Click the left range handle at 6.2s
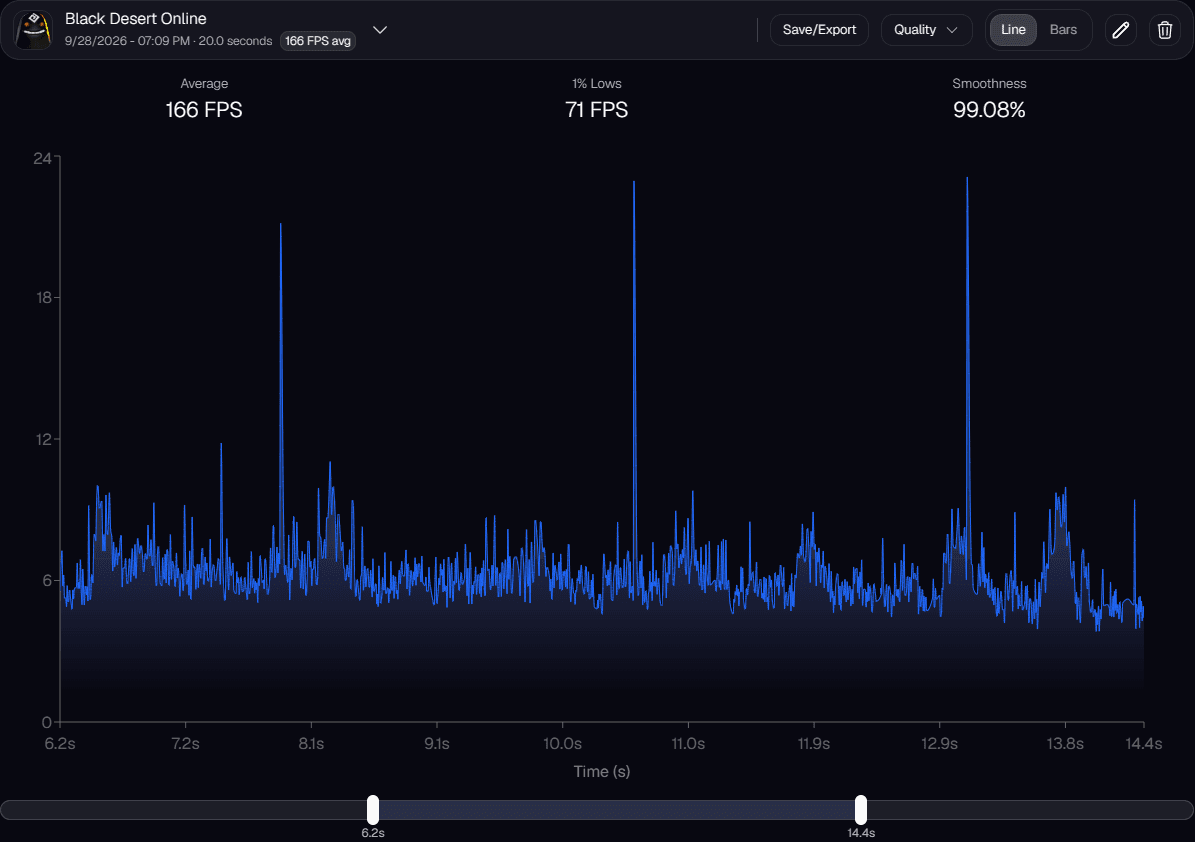Screen dimensions: 1195x842 tap(373, 810)
